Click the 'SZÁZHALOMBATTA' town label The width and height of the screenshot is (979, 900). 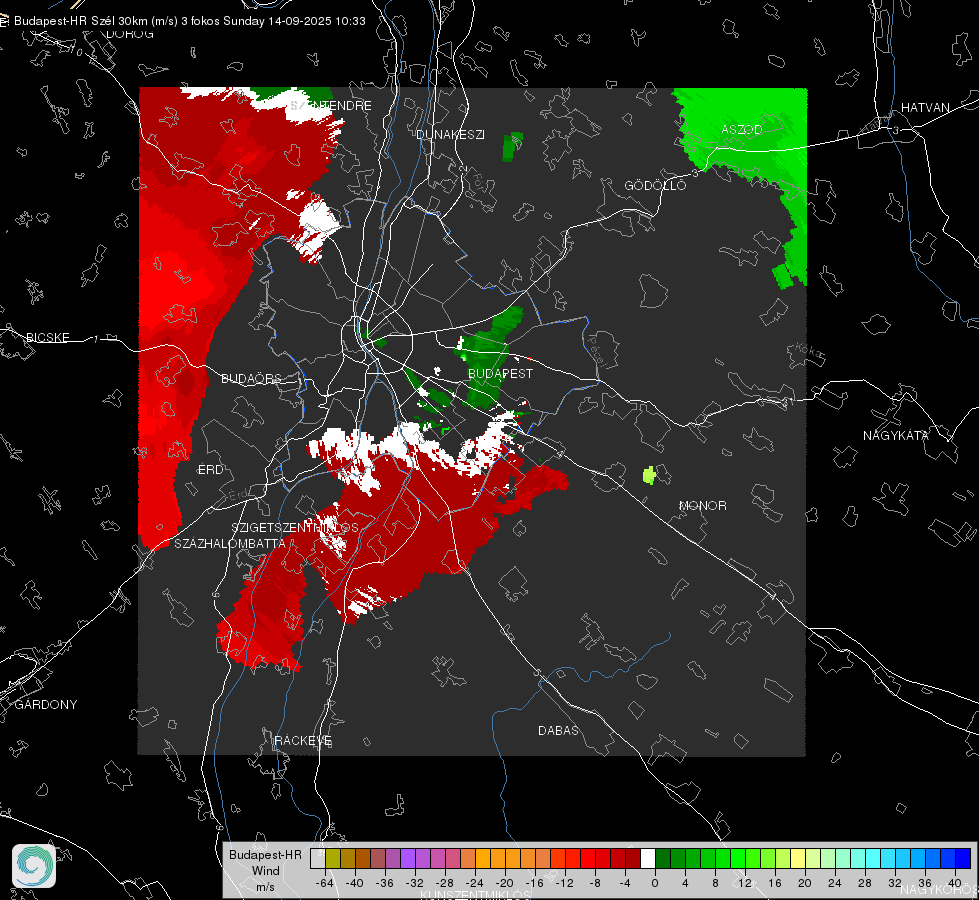tap(230, 543)
